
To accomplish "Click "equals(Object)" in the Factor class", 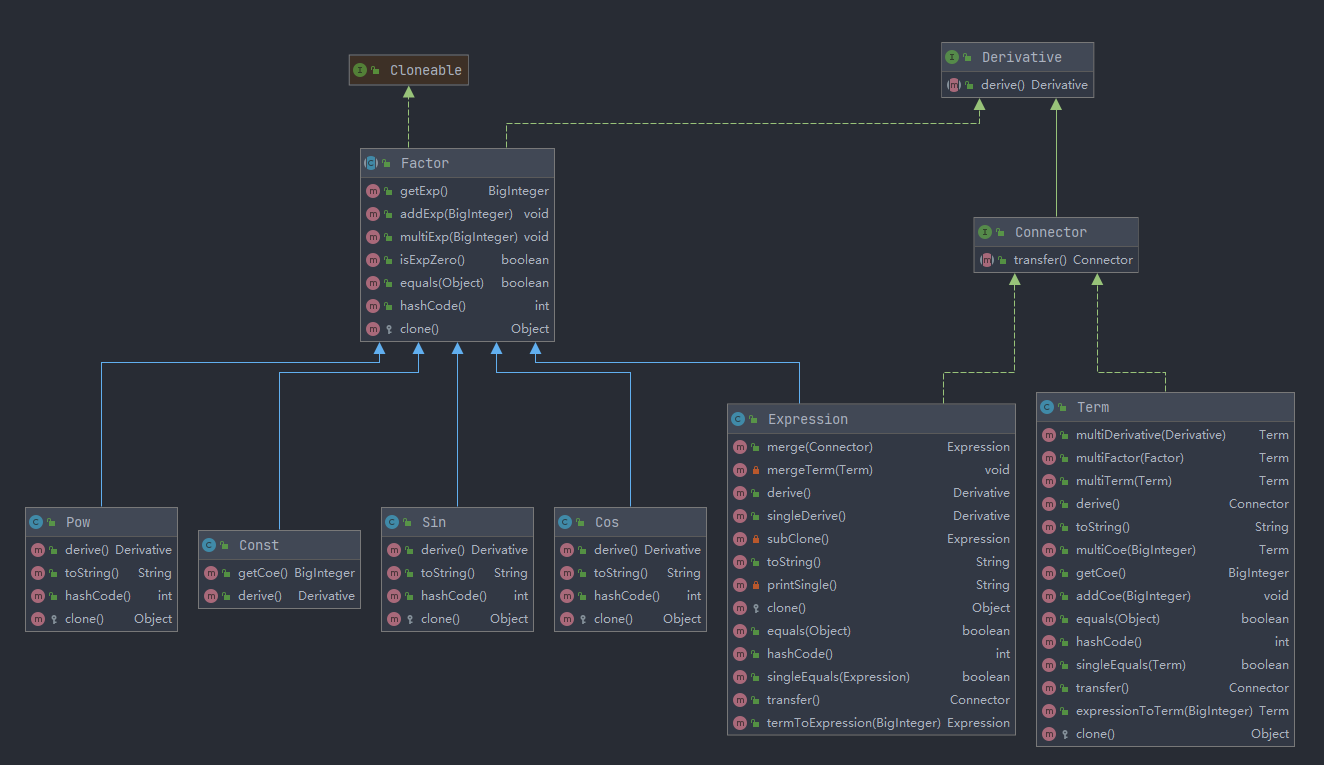I will [442, 283].
